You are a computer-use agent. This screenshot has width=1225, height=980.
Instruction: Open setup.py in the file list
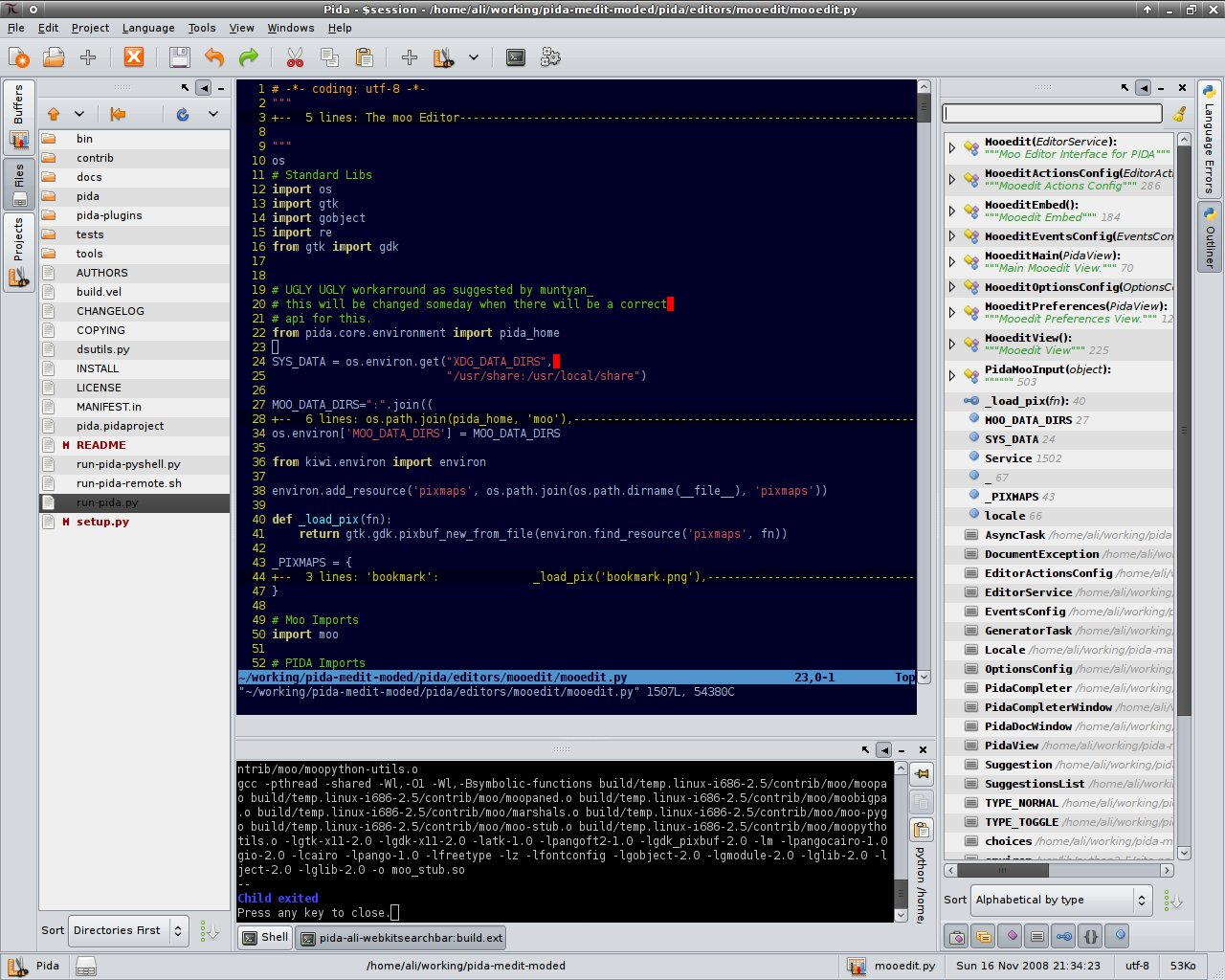[x=102, y=522]
